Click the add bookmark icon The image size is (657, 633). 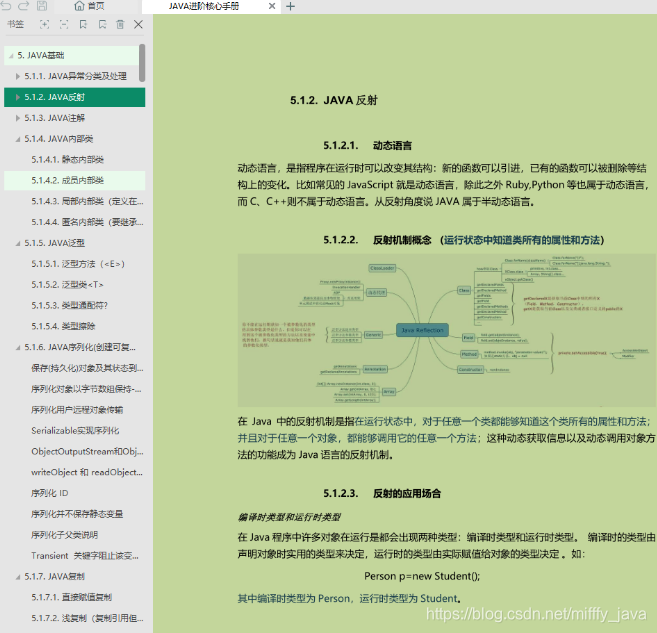(83, 24)
